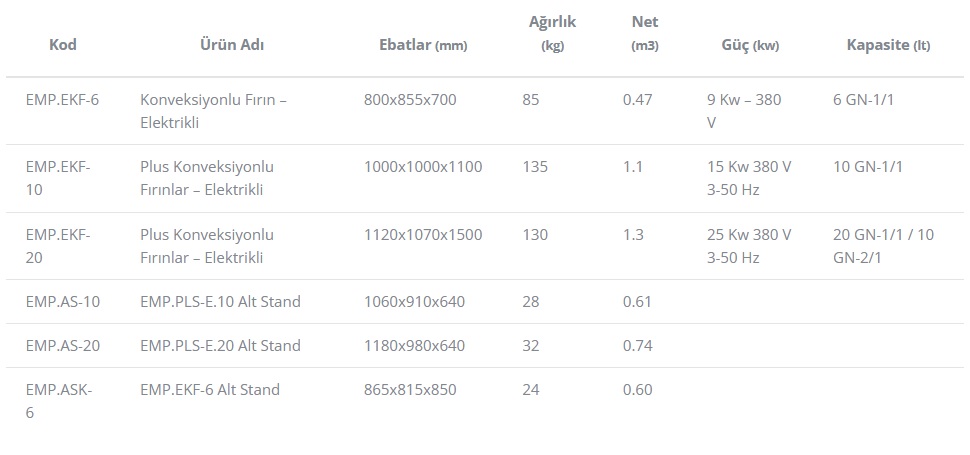Screen dimensions: 970x455
Task: Click EMP.PLS-E.20 Alt Stand product name
Action: coord(220,346)
